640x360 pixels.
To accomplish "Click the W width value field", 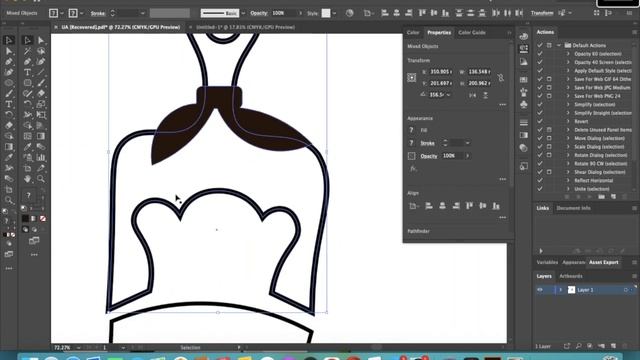I will [x=479, y=72].
